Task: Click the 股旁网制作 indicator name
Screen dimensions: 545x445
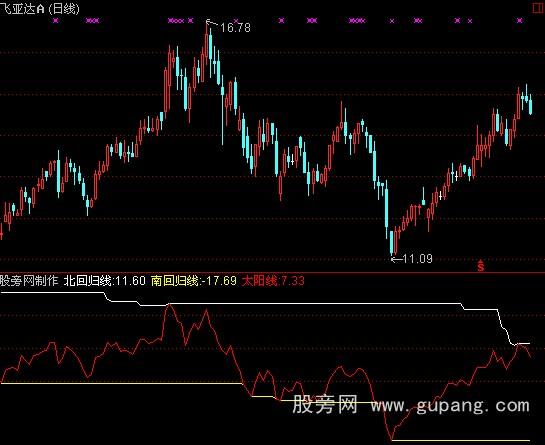Action: click(29, 280)
